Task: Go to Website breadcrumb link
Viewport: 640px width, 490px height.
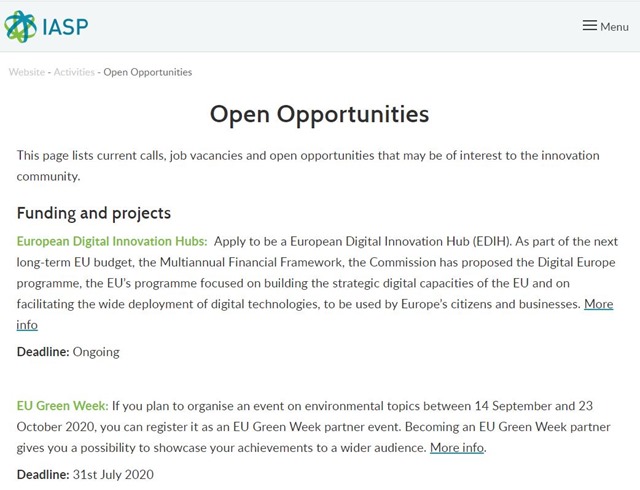Action: pos(27,72)
